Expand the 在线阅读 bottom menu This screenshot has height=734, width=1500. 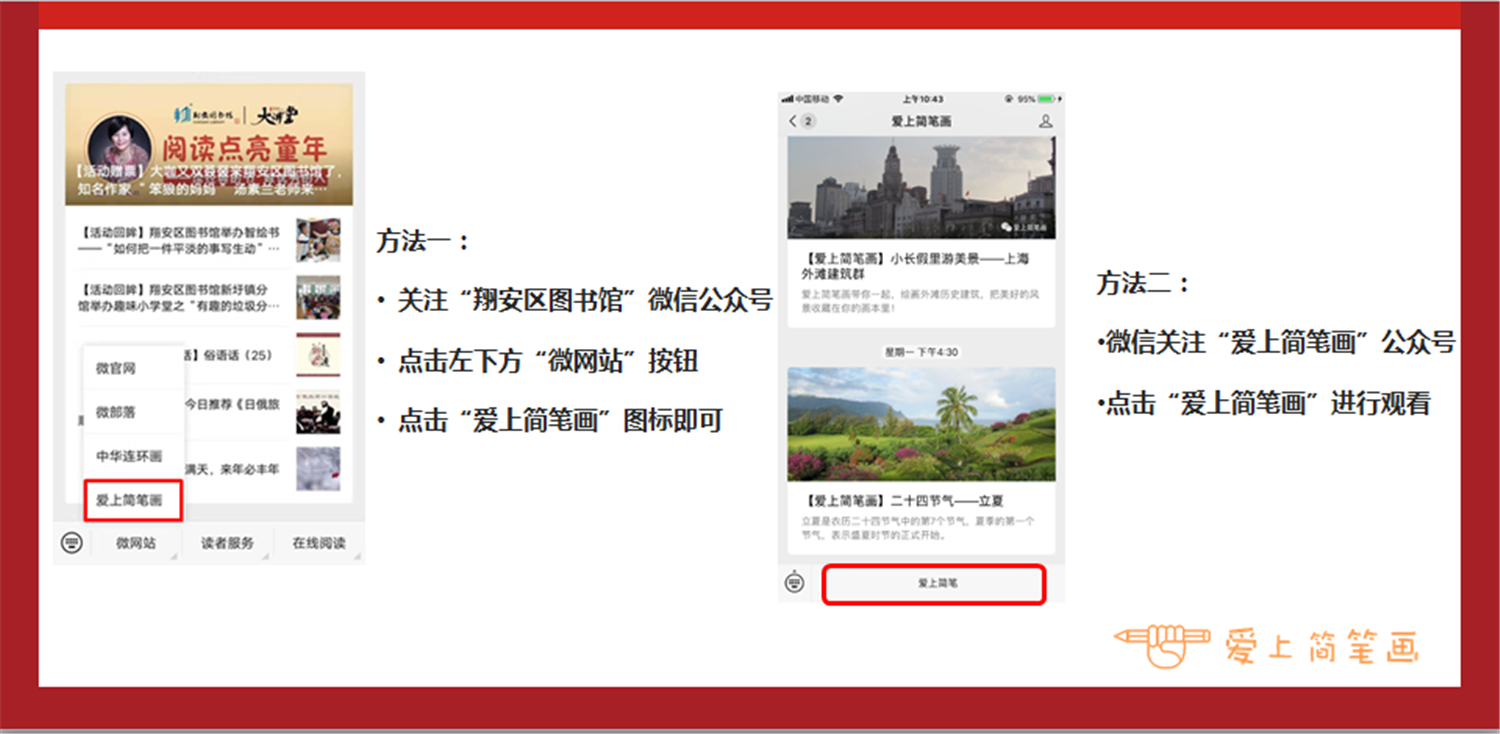(319, 543)
